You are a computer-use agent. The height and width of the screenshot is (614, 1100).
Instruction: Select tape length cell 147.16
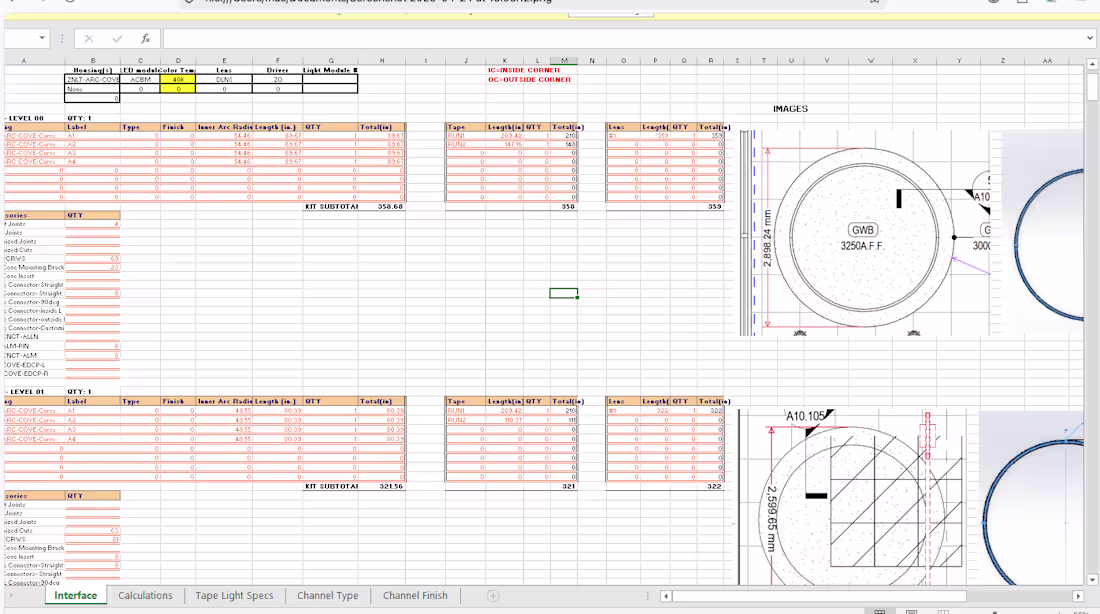(504, 145)
